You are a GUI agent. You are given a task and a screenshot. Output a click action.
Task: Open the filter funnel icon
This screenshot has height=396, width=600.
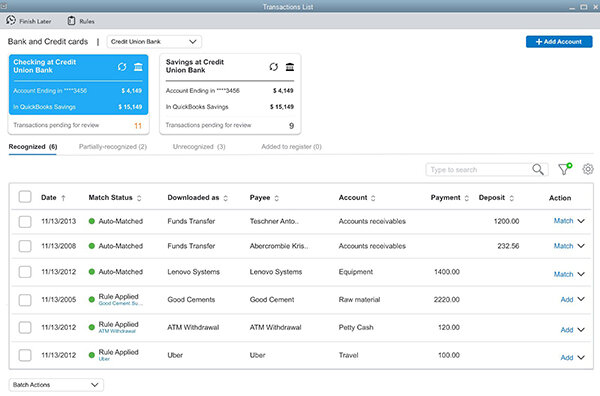pyautogui.click(x=564, y=169)
